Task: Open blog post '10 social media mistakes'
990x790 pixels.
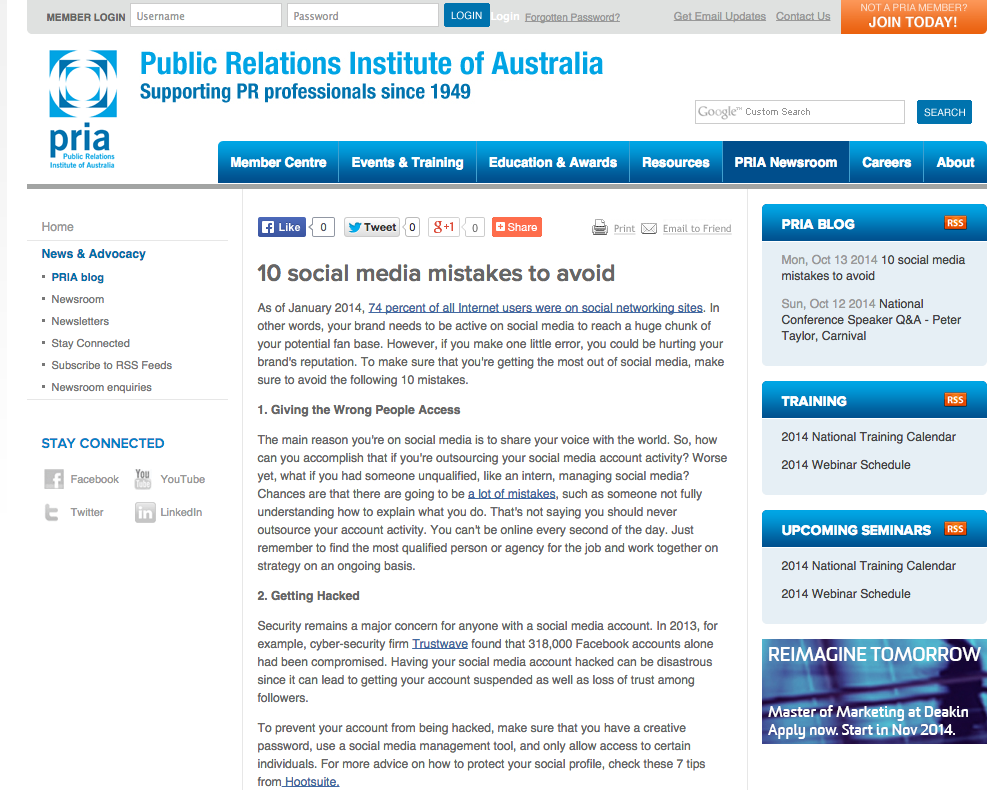Action: tap(873, 268)
